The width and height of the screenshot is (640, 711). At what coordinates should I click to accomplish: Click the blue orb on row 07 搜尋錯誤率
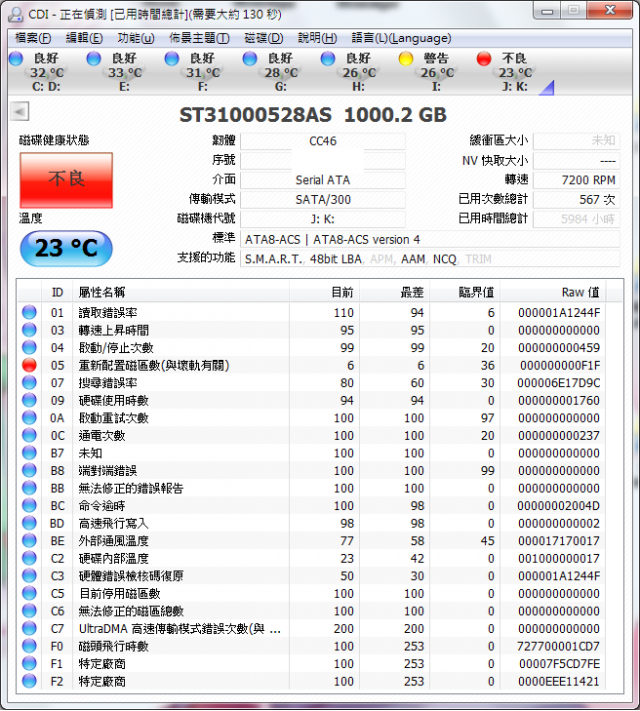click(x=29, y=383)
